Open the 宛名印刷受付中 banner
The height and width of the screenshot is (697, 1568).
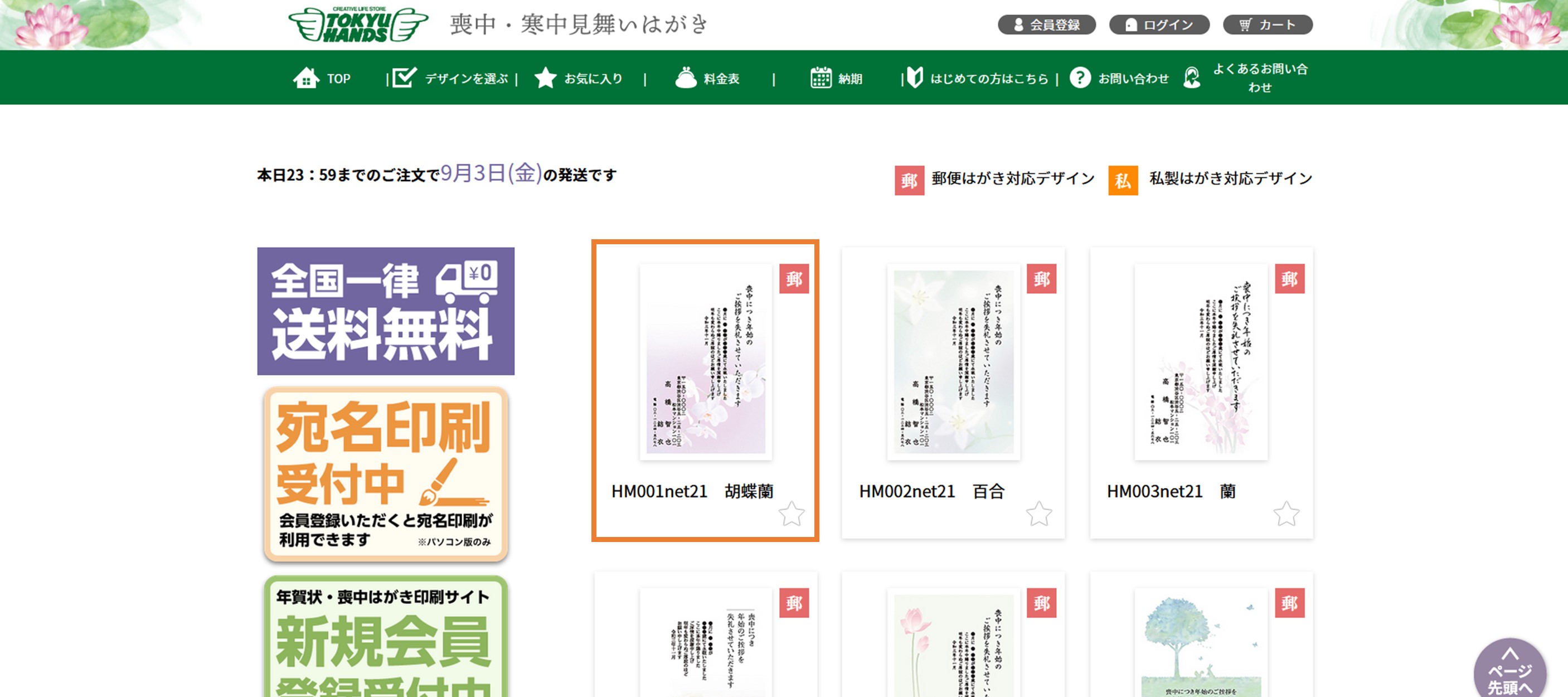tap(385, 474)
